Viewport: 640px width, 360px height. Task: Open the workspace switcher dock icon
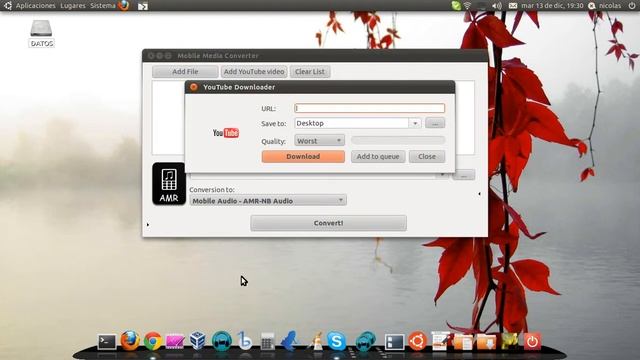394,342
